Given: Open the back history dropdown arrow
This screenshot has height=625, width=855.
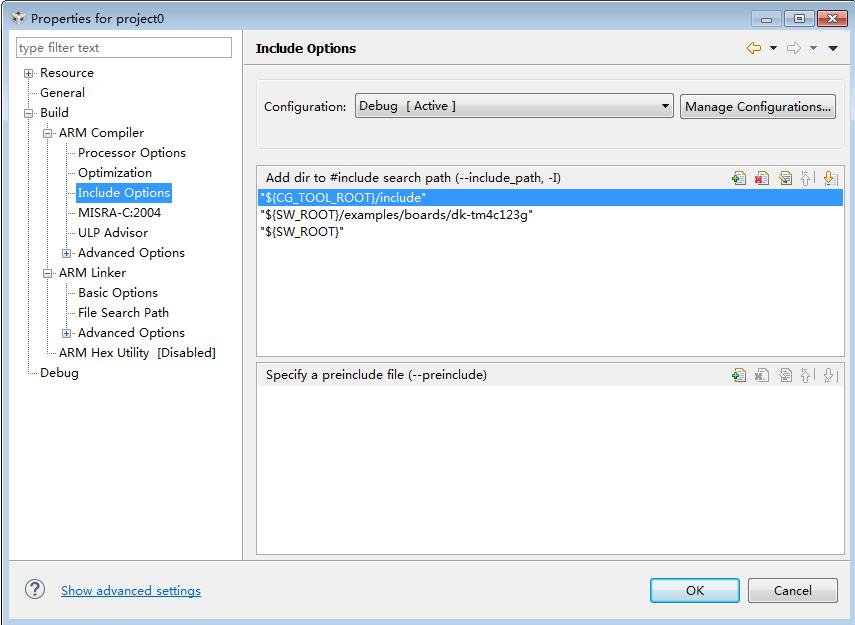Looking at the screenshot, I should pyautogui.click(x=773, y=48).
